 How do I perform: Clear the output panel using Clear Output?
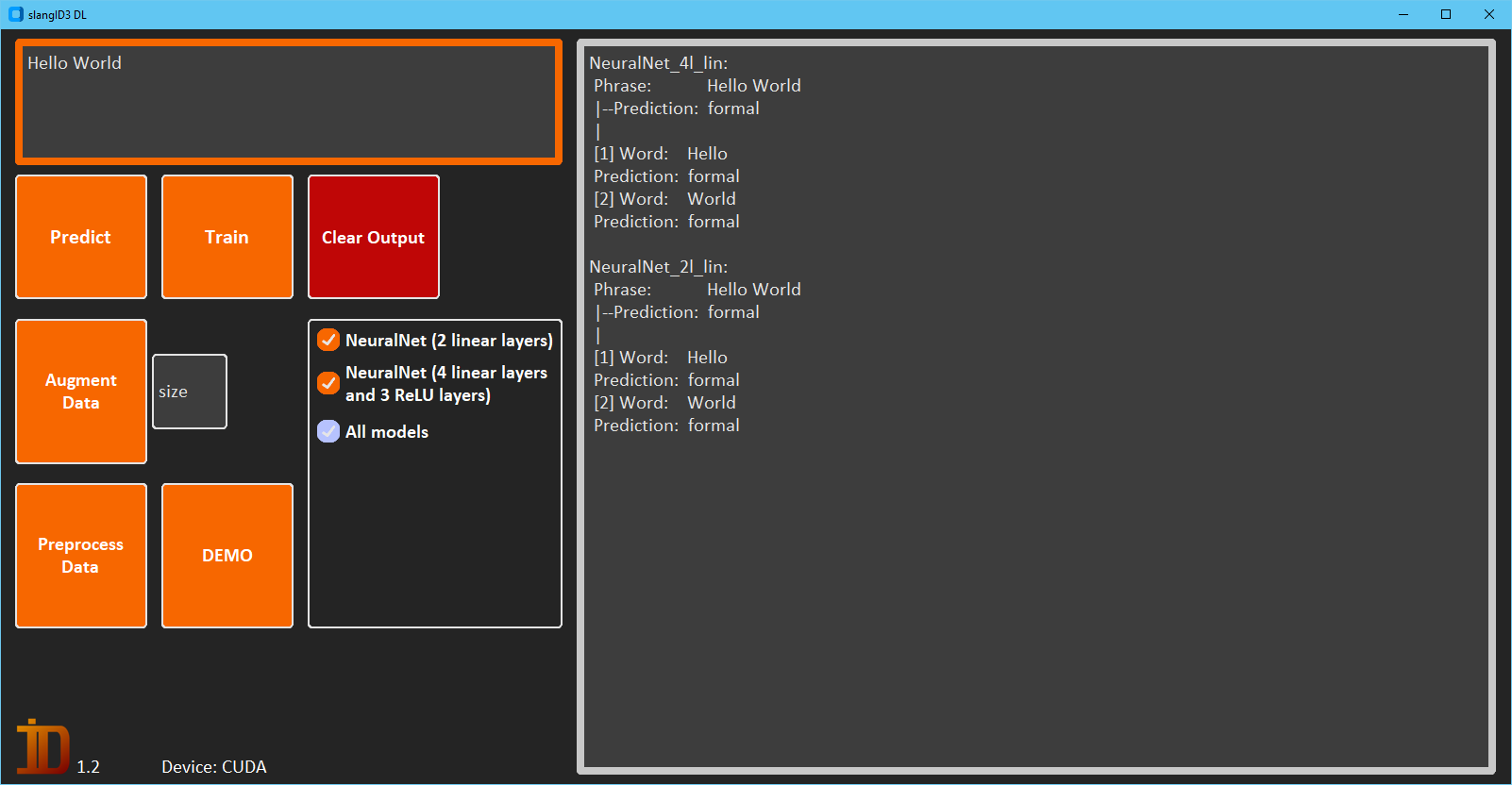click(374, 237)
